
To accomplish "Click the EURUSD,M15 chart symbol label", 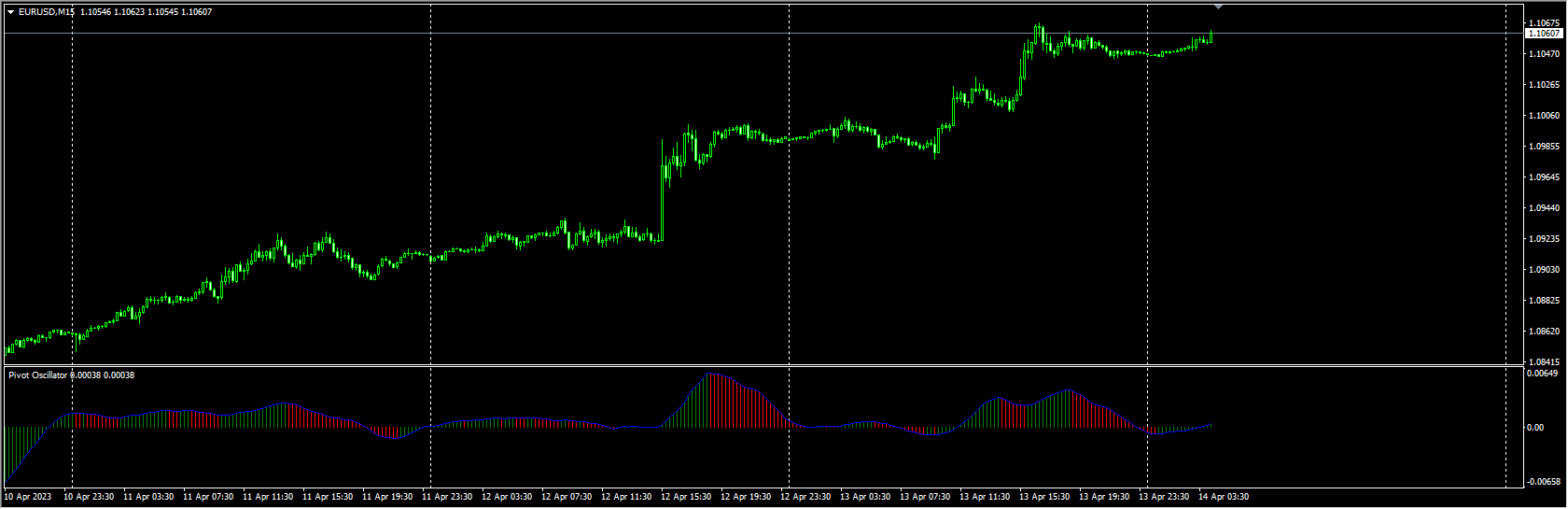I will [47, 12].
